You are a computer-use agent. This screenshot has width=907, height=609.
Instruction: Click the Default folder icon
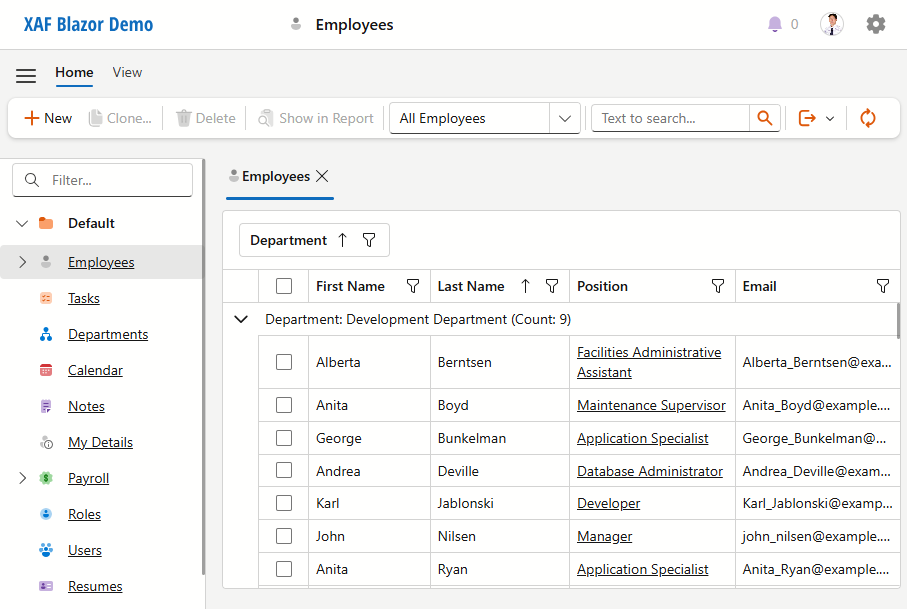[46, 223]
